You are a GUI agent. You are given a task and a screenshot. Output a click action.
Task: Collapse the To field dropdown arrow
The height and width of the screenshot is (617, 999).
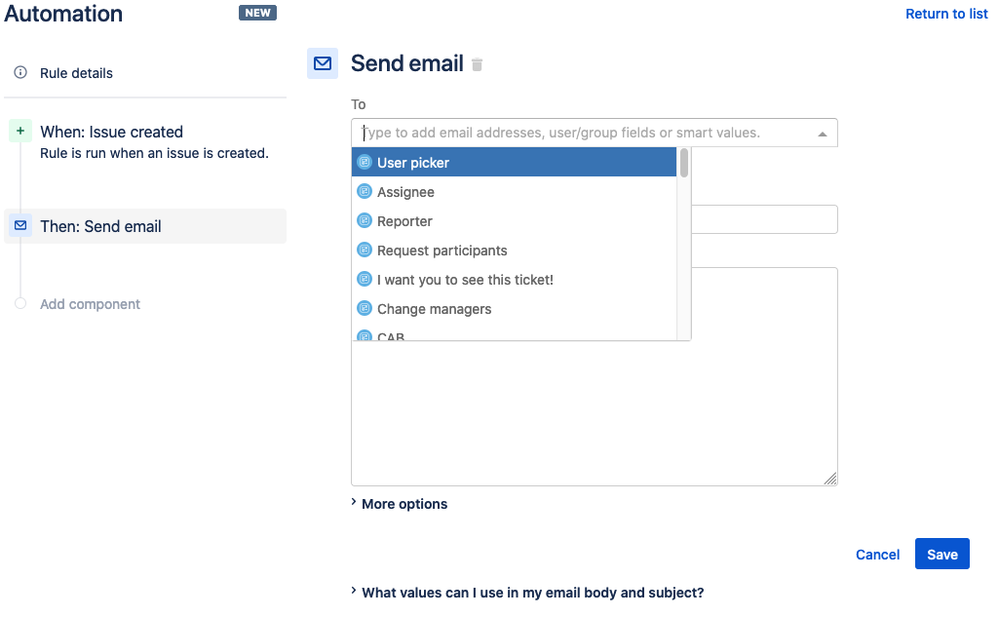click(822, 133)
